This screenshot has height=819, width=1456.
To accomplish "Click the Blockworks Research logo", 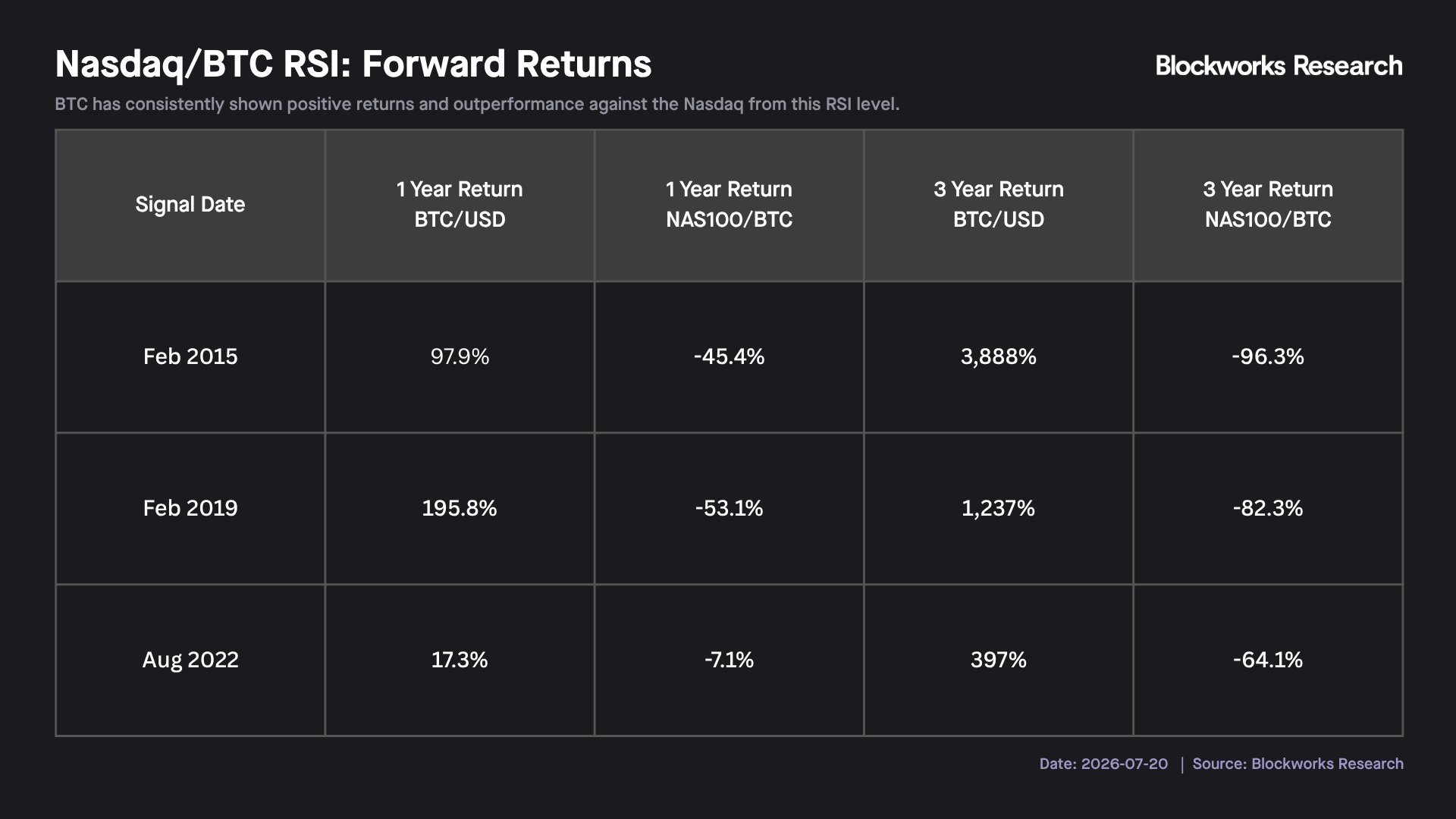I will click(1279, 66).
